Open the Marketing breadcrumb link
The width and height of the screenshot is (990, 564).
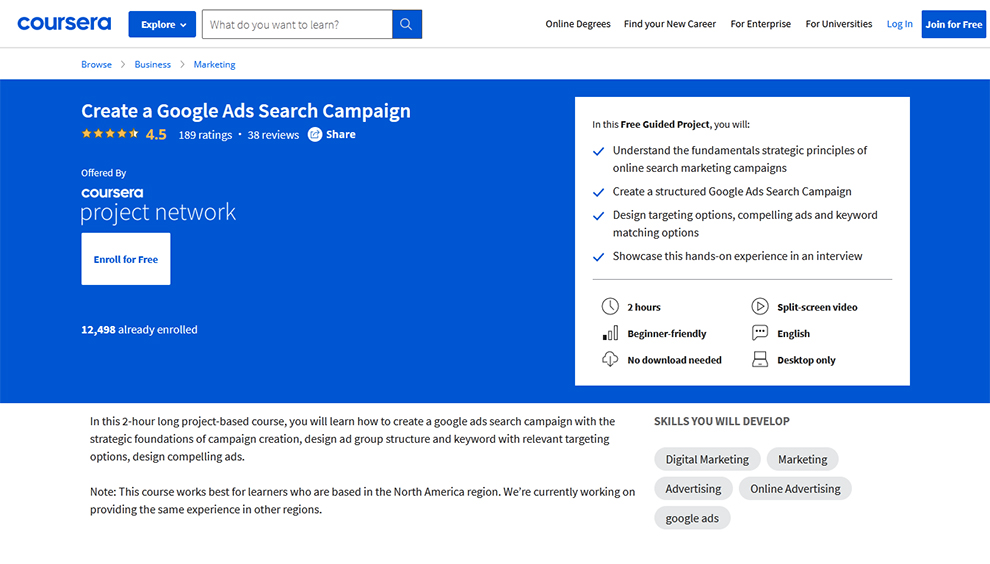pos(214,64)
